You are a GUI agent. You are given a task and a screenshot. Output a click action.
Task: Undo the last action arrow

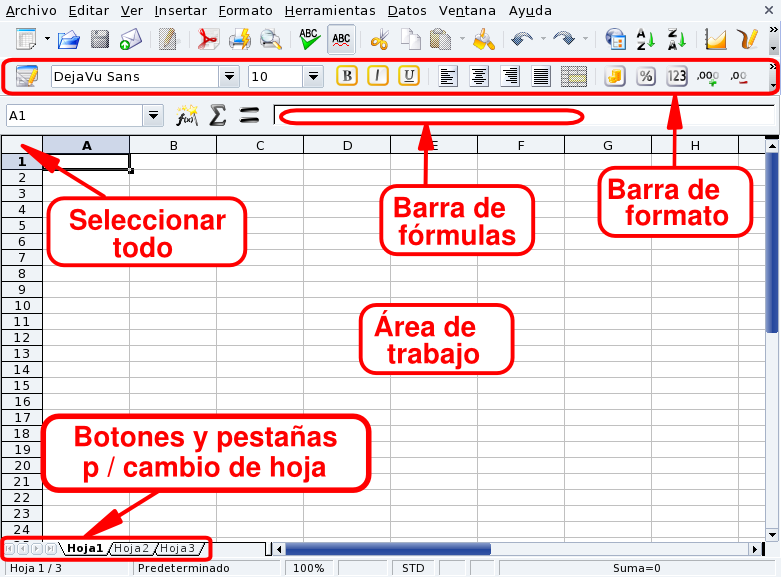pyautogui.click(x=521, y=39)
